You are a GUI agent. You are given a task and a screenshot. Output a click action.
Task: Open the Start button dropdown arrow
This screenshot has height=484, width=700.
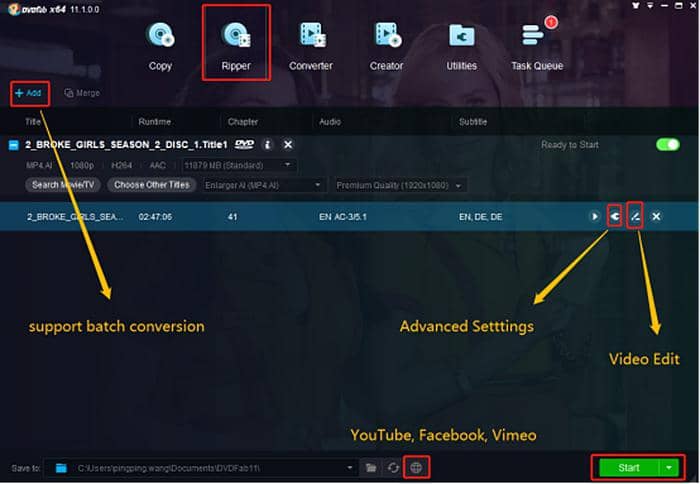click(670, 467)
